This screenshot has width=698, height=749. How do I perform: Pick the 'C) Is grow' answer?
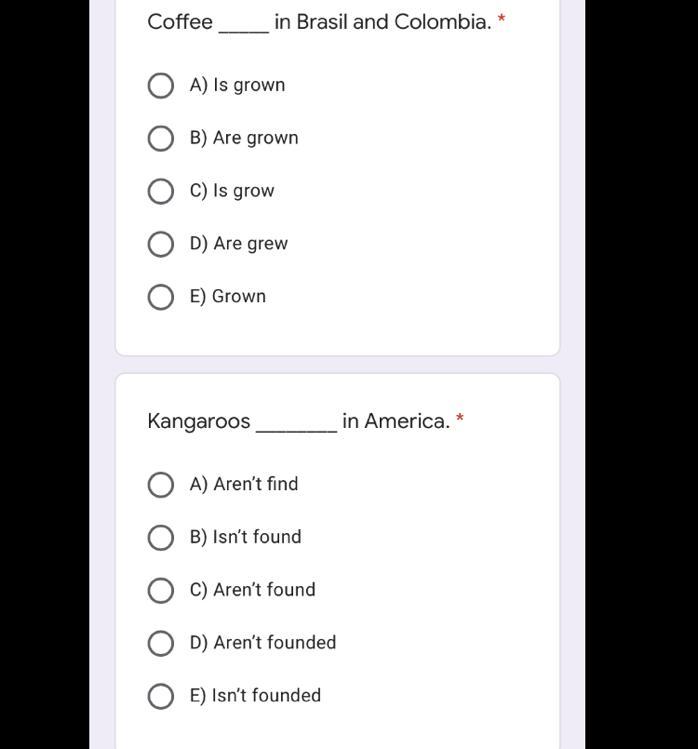(x=161, y=192)
